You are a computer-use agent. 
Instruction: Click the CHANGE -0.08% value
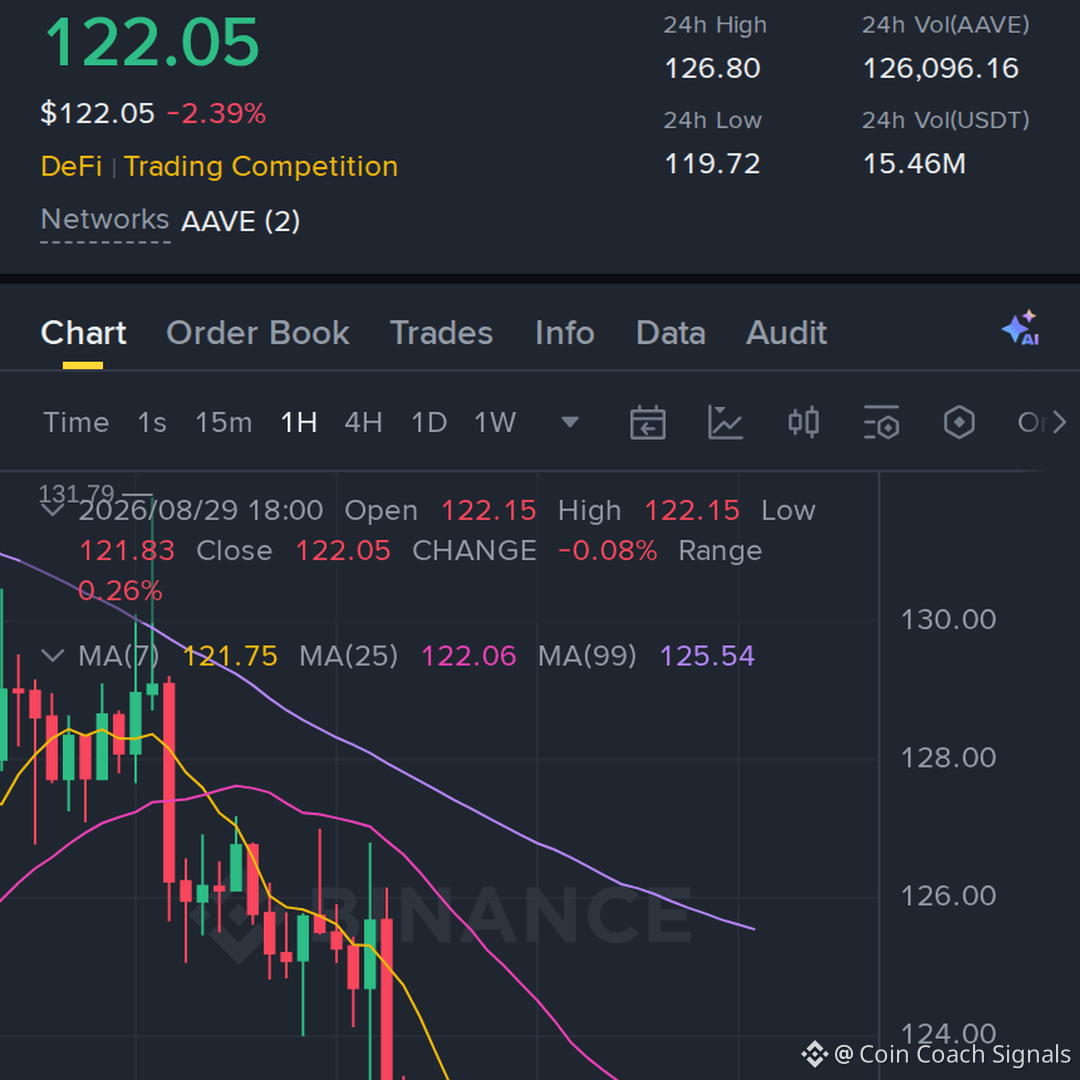608,551
